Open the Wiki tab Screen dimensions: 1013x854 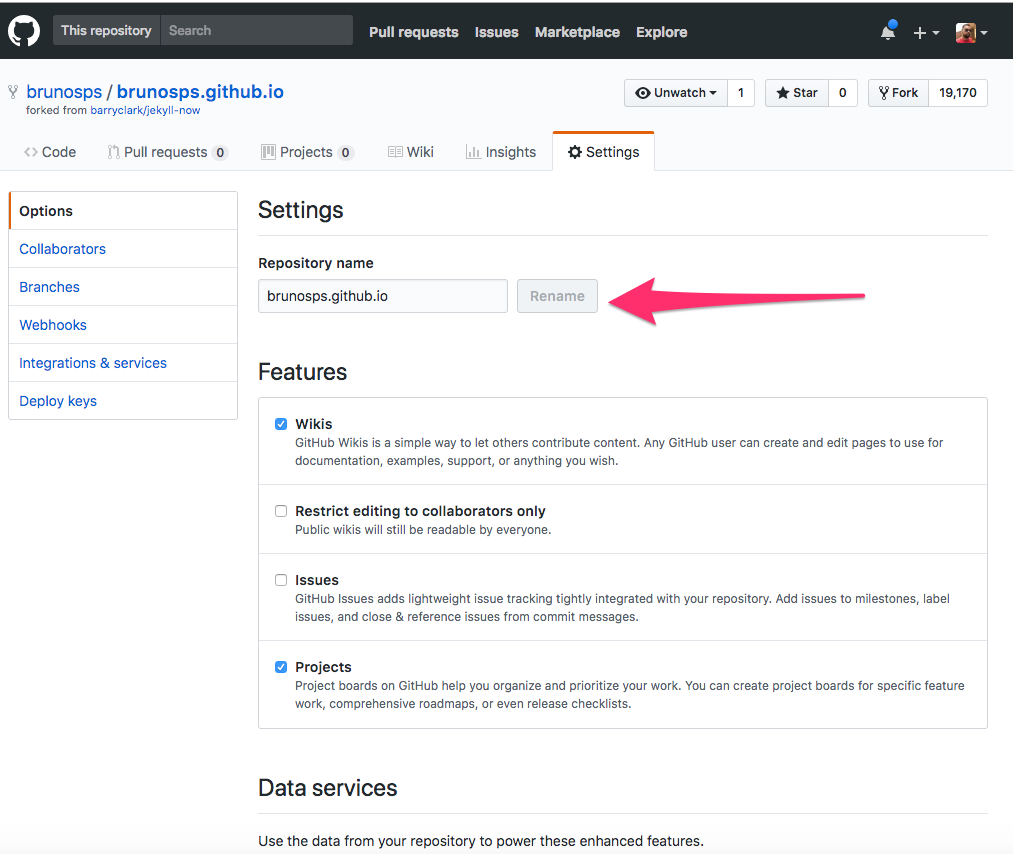point(410,152)
